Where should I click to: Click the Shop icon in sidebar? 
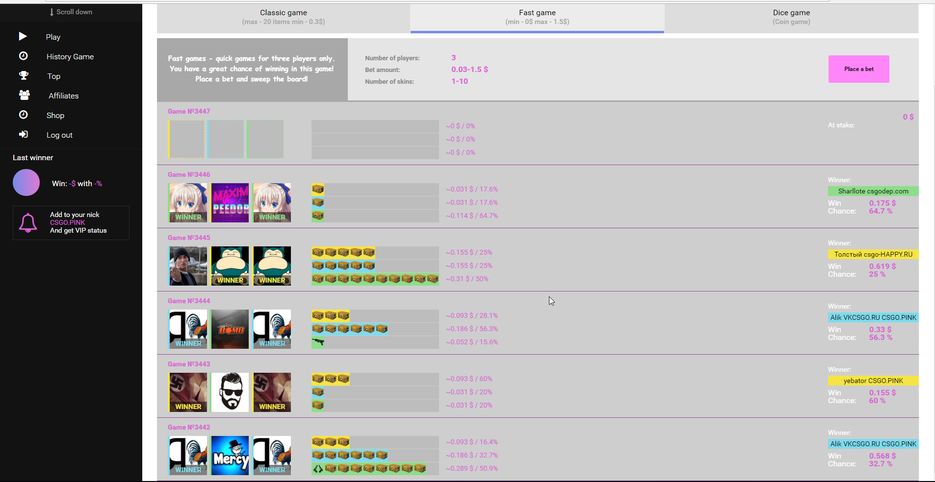tap(23, 115)
